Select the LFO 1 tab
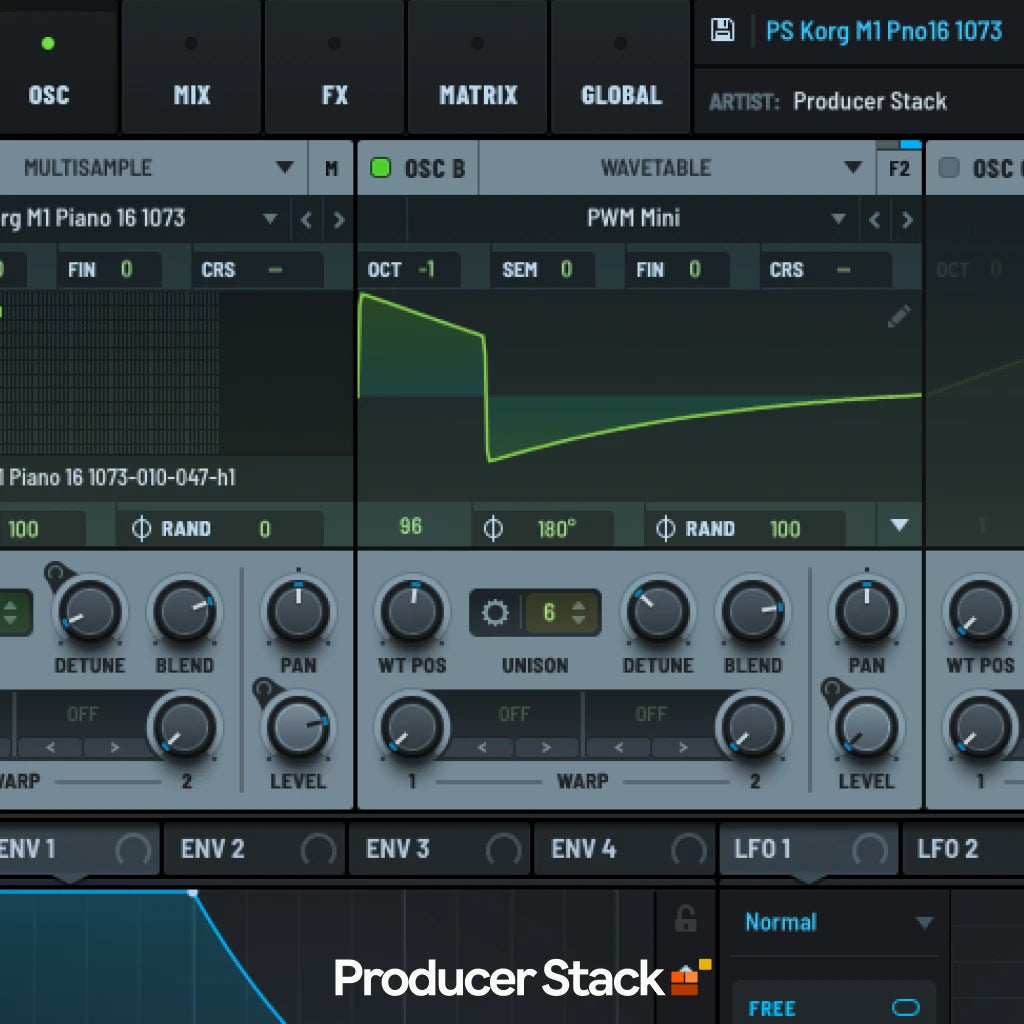 [809, 850]
